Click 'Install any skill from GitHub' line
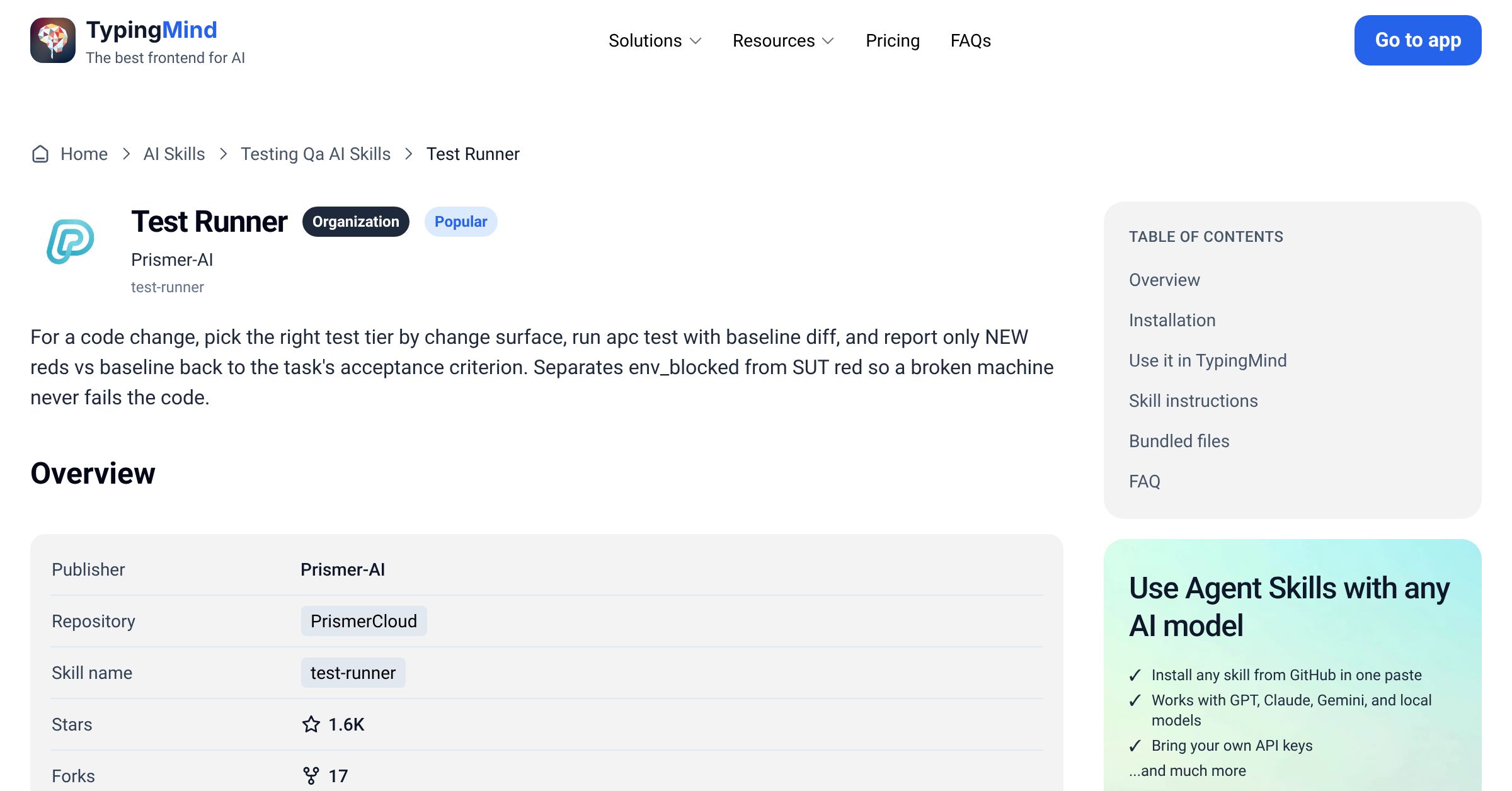 (1286, 675)
